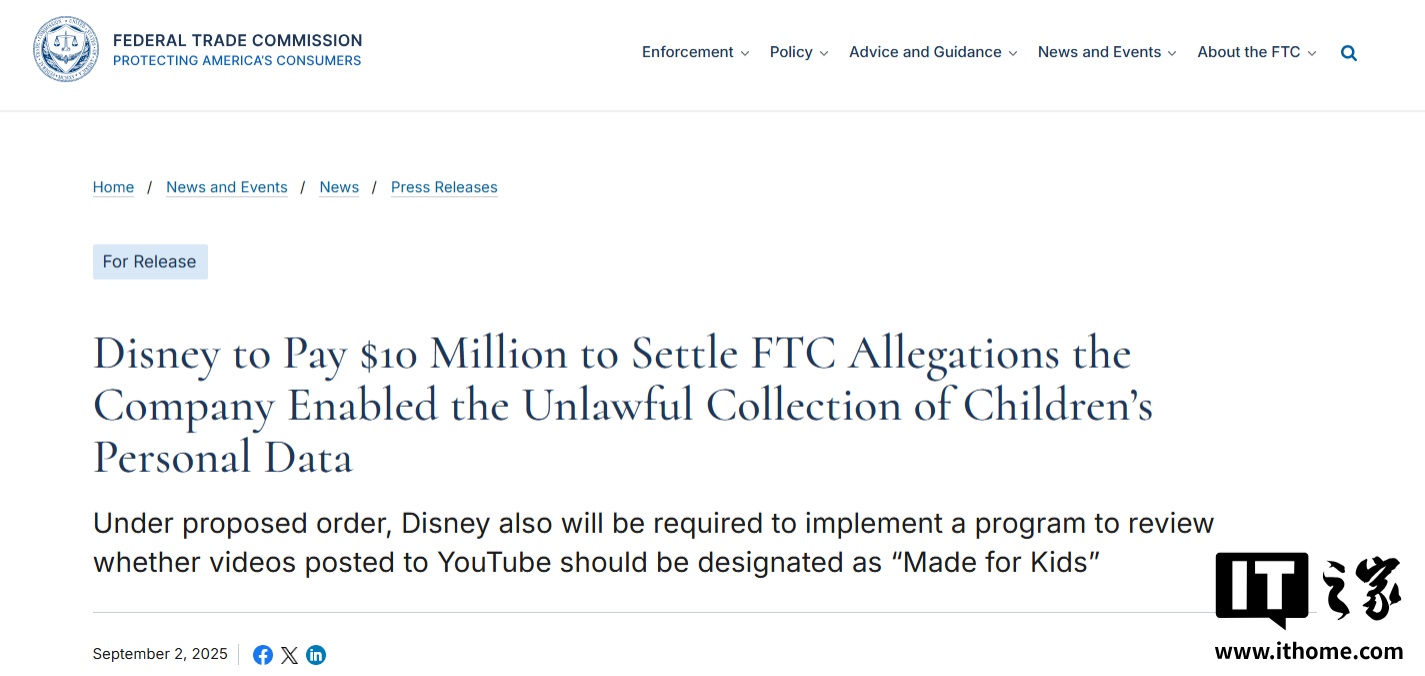Go to the Home breadcrumb link
This screenshot has height=676, width=1425.
[x=113, y=187]
